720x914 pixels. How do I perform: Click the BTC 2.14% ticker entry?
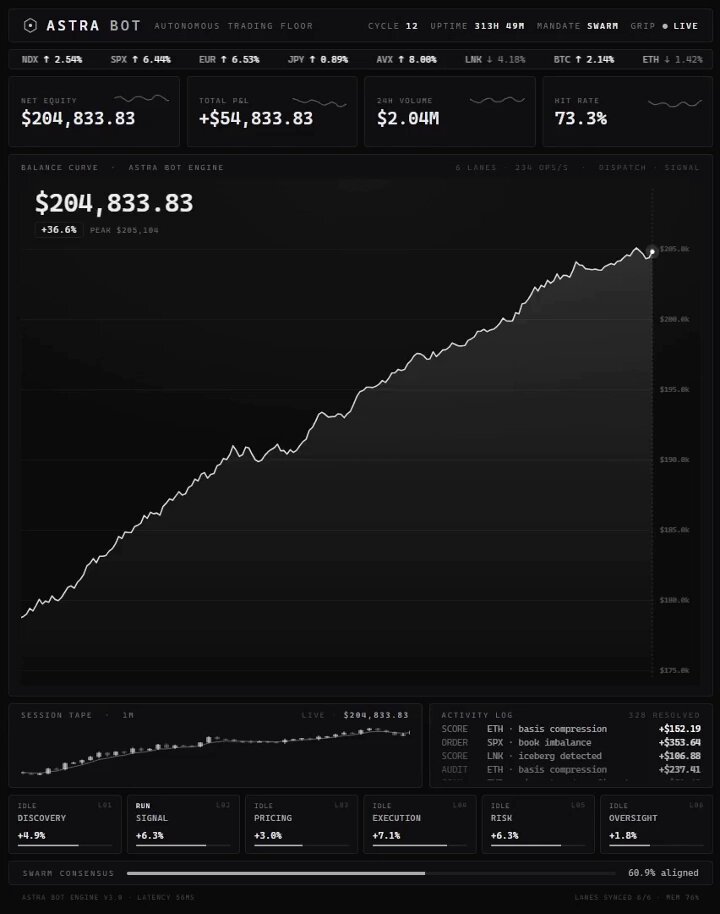[584, 59]
